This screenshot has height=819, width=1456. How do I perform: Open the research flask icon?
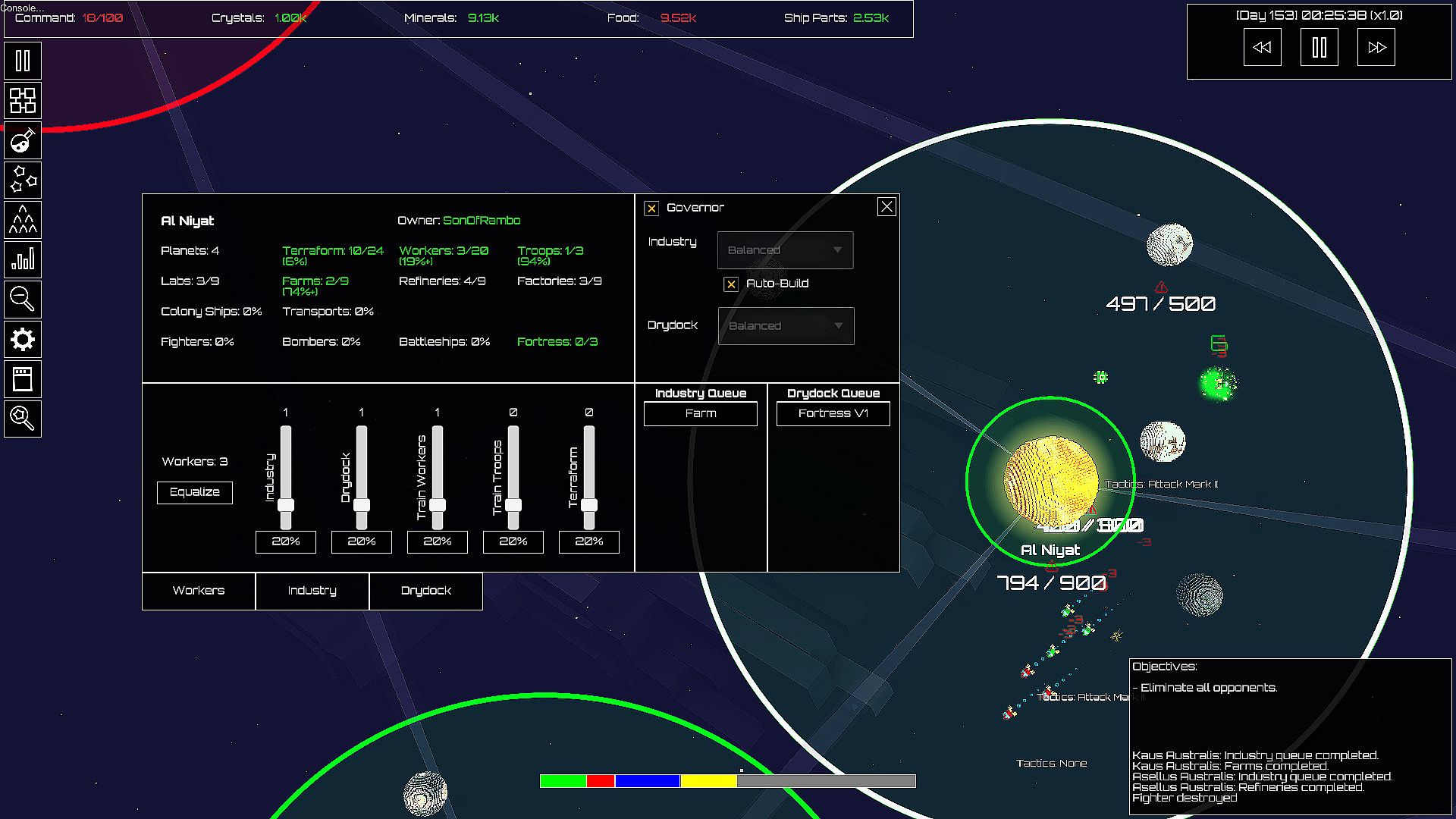(x=23, y=140)
